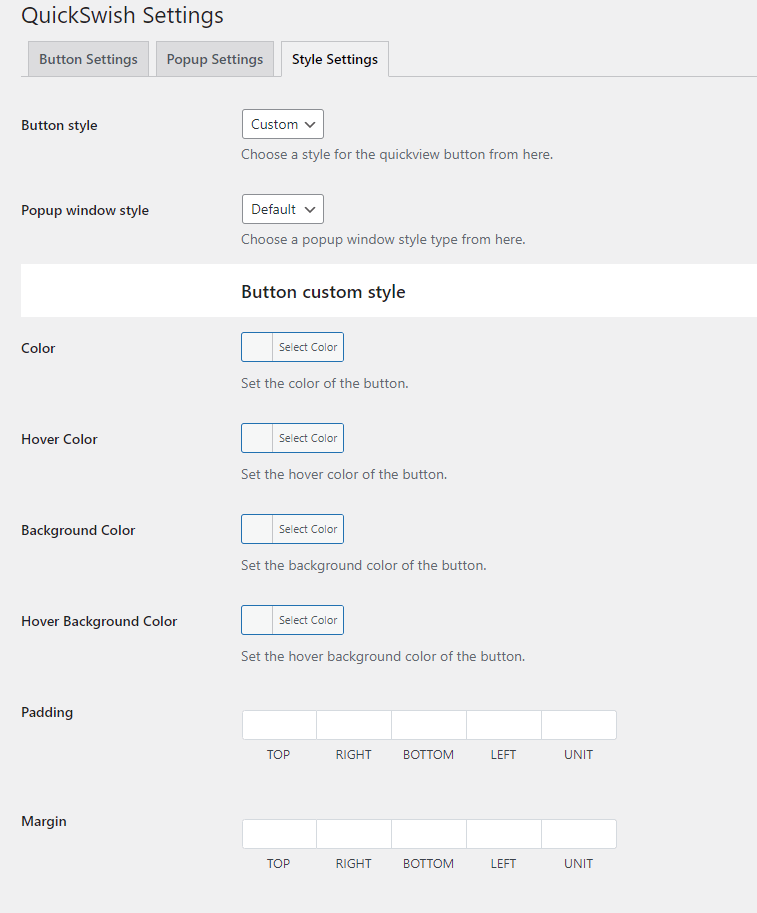Focus the Padding TOP input field
757x913 pixels.
[x=280, y=725]
